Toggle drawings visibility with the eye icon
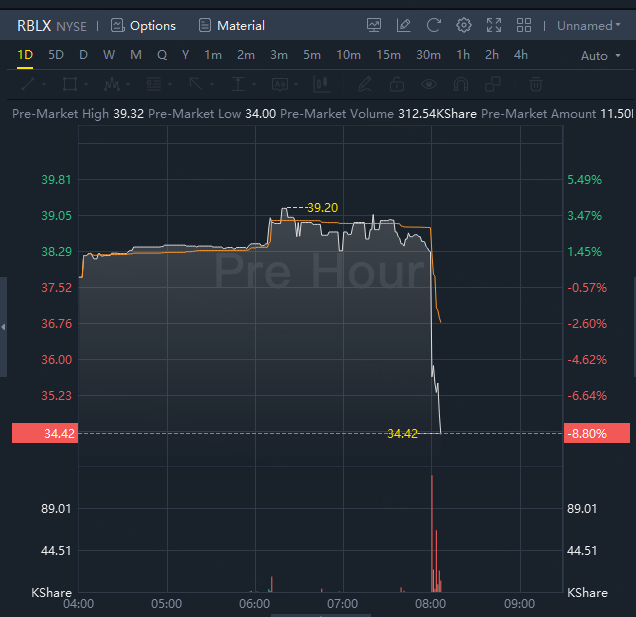 (x=429, y=84)
